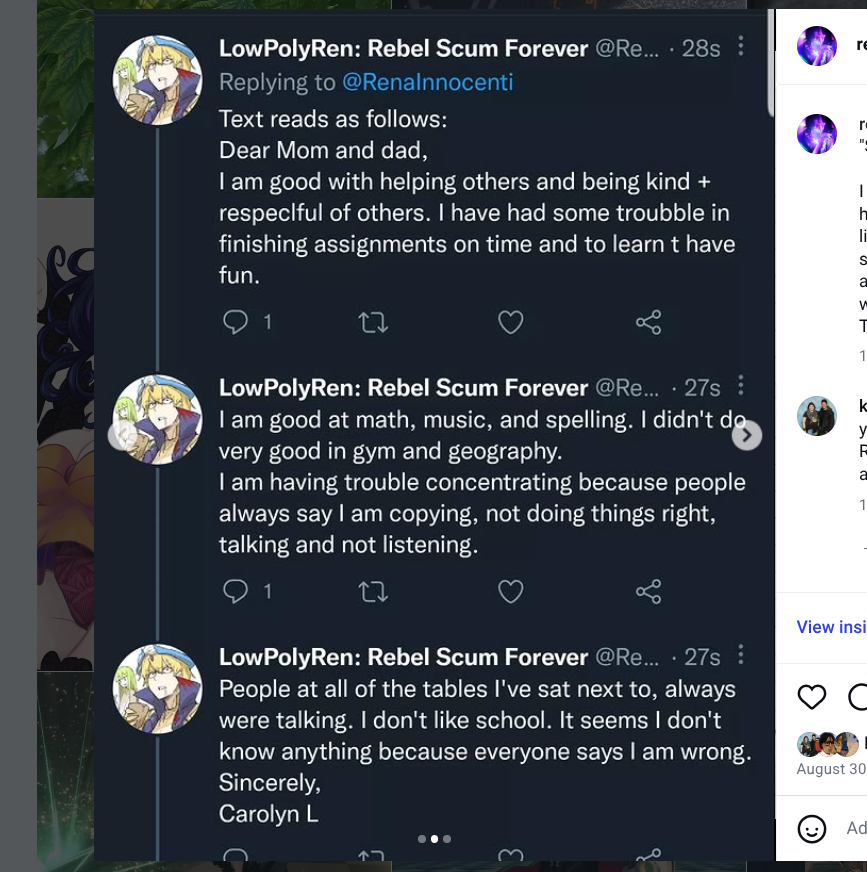This screenshot has width=867, height=872.
Task: Open the @RenaInnocenti mention link
Action: 427,82
